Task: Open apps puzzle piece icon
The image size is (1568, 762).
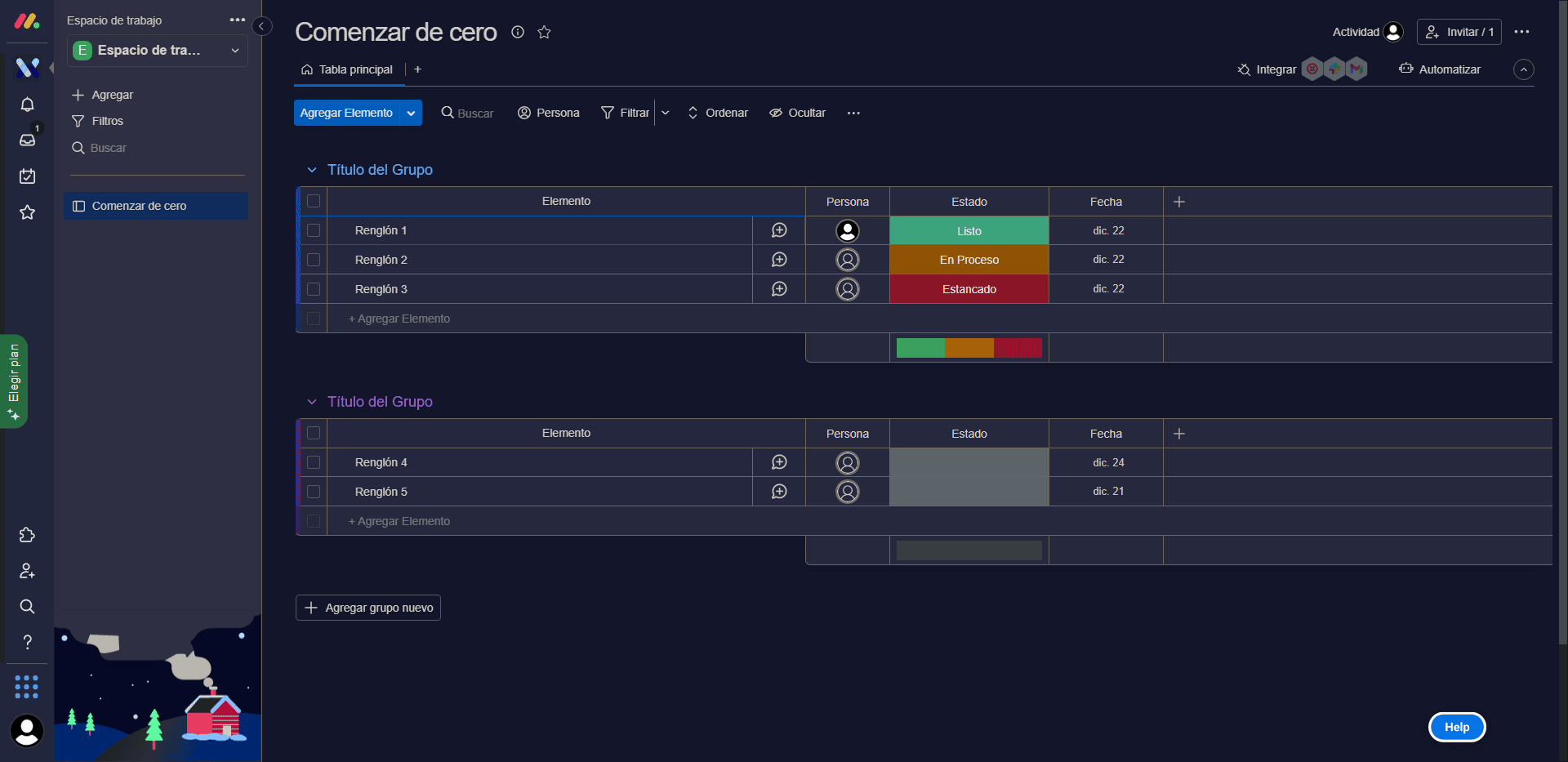Action: coord(27,535)
